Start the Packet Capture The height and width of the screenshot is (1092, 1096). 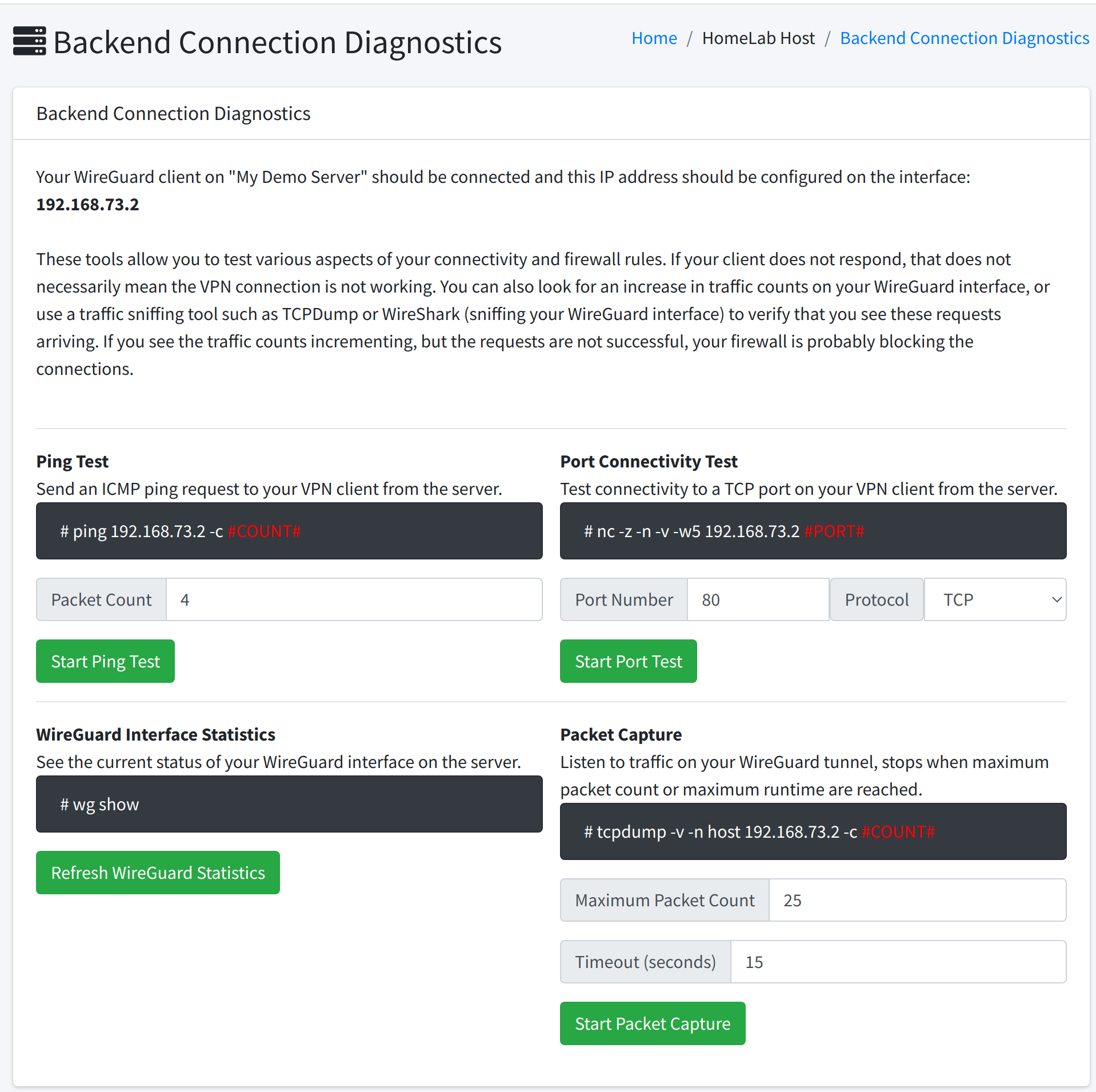652,1023
